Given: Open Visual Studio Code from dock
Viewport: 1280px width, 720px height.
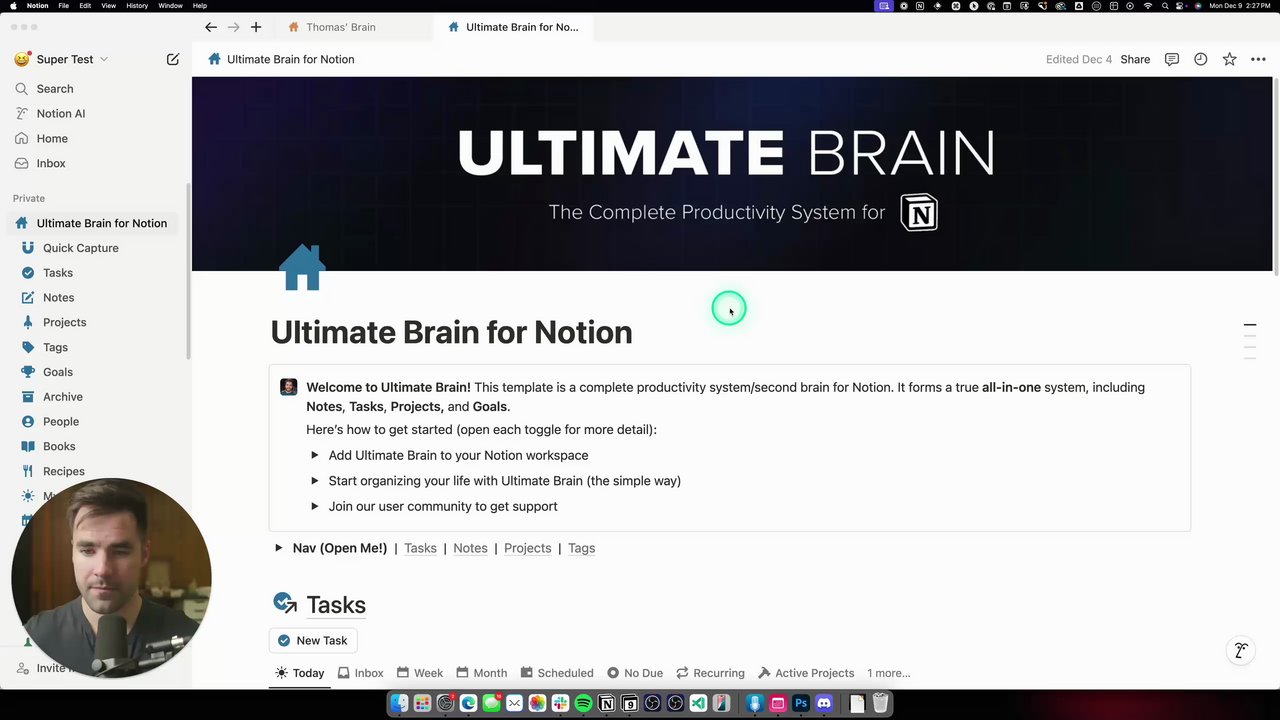Looking at the screenshot, I should [698, 704].
